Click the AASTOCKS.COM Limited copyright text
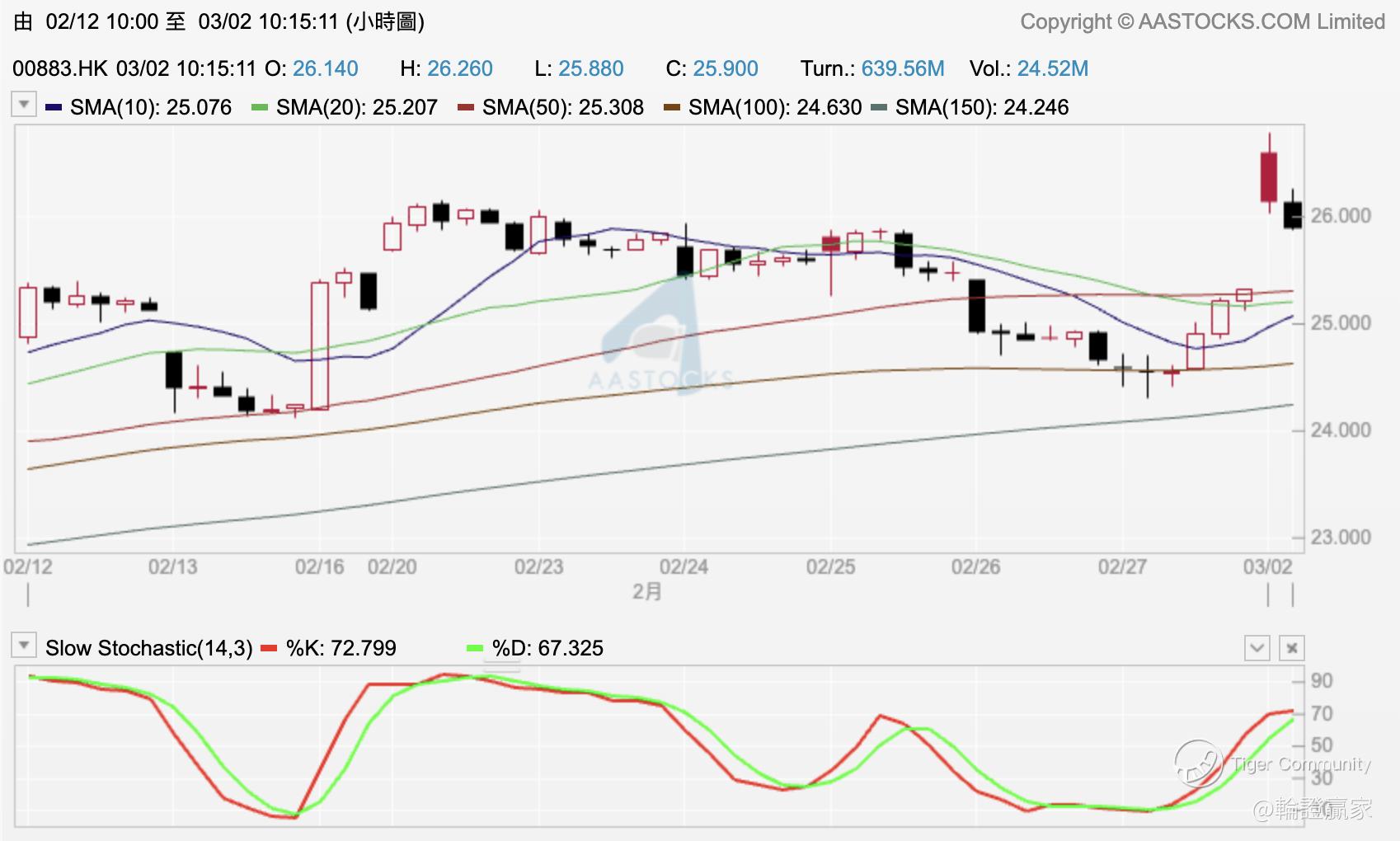 click(x=1203, y=22)
